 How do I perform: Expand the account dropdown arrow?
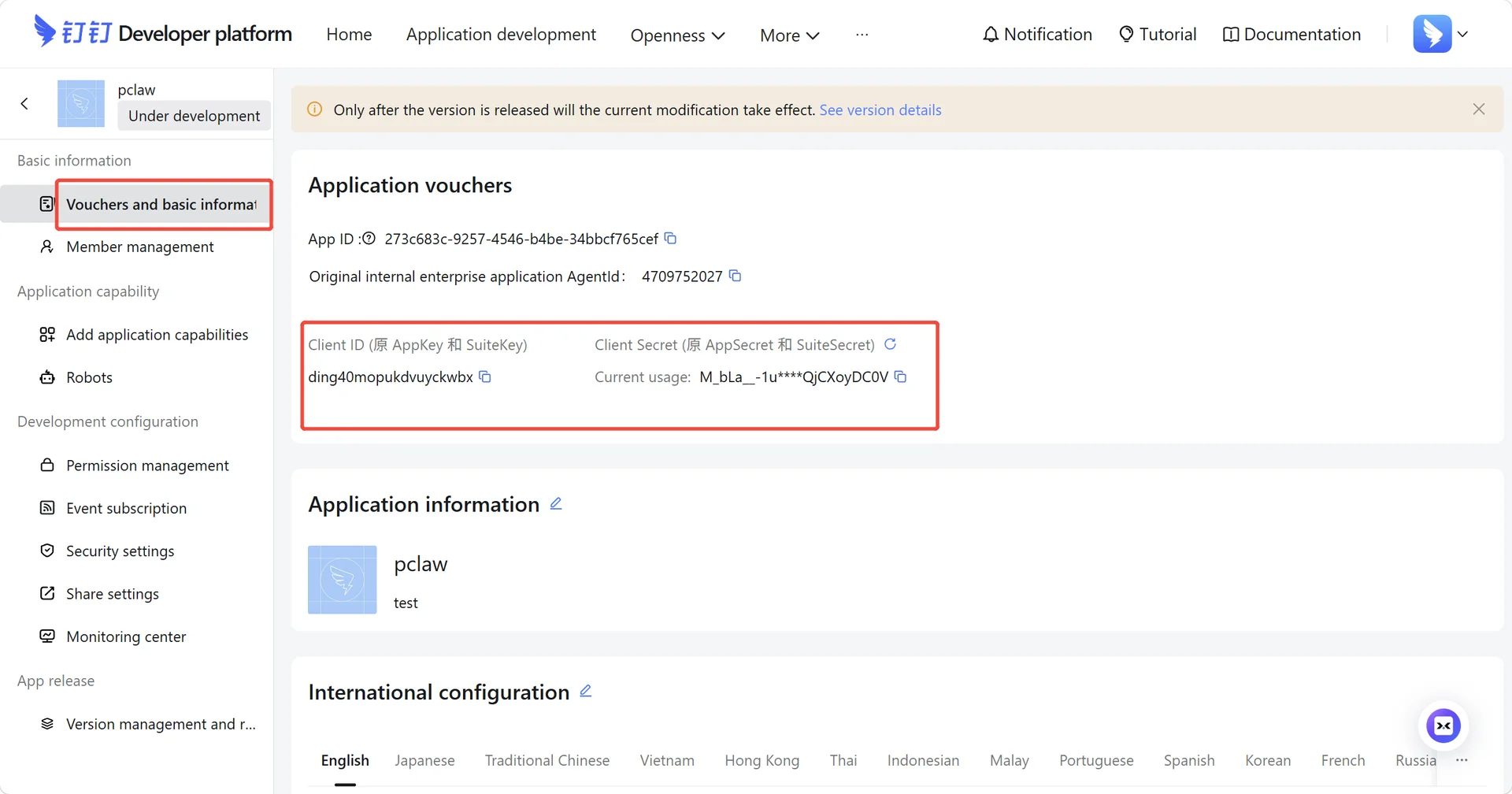pos(1462,34)
